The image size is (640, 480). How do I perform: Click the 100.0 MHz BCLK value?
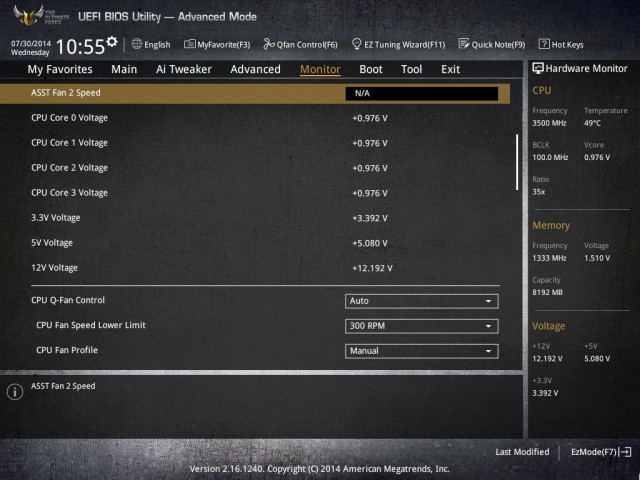pyautogui.click(x=550, y=157)
